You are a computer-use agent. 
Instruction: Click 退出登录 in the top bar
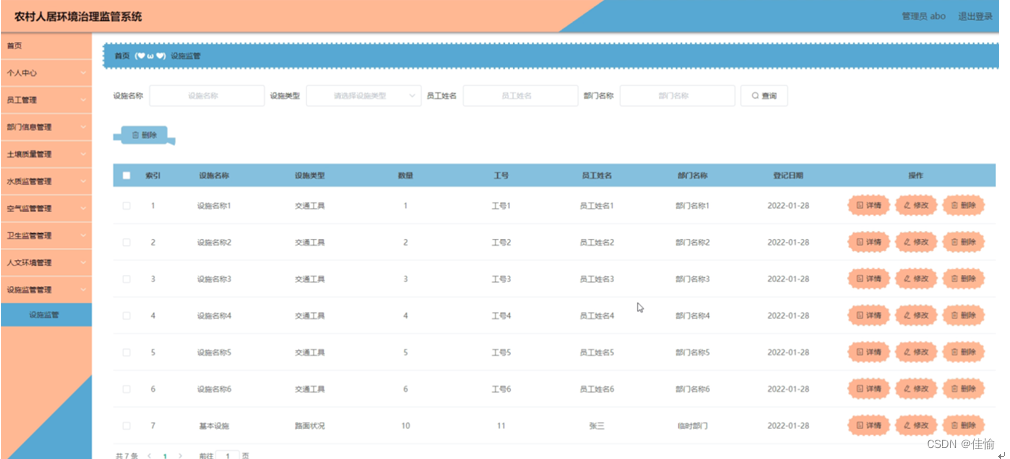(975, 17)
